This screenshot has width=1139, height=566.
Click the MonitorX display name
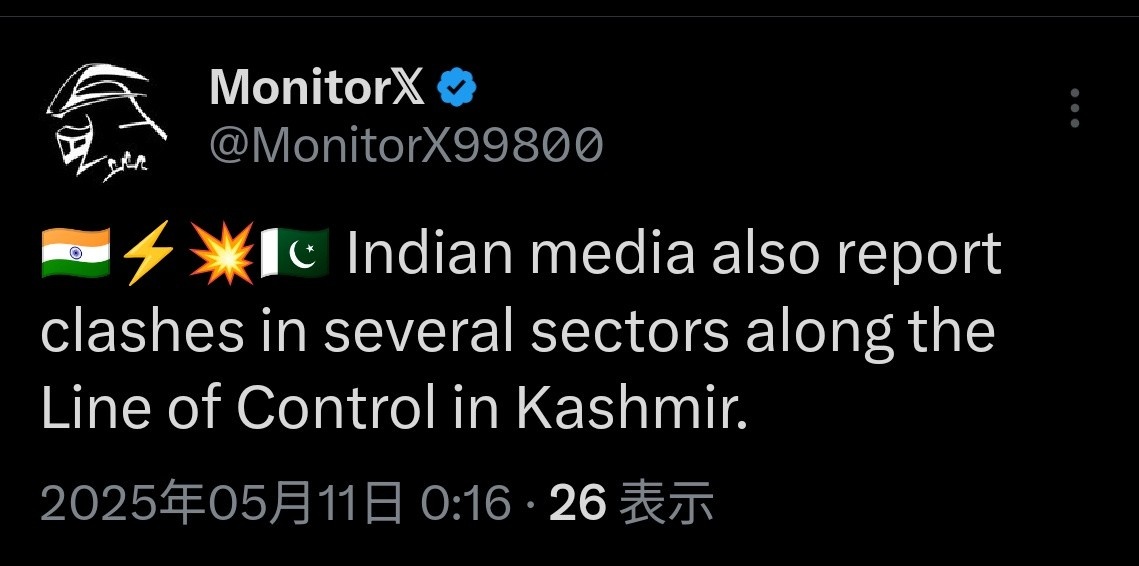click(316, 89)
